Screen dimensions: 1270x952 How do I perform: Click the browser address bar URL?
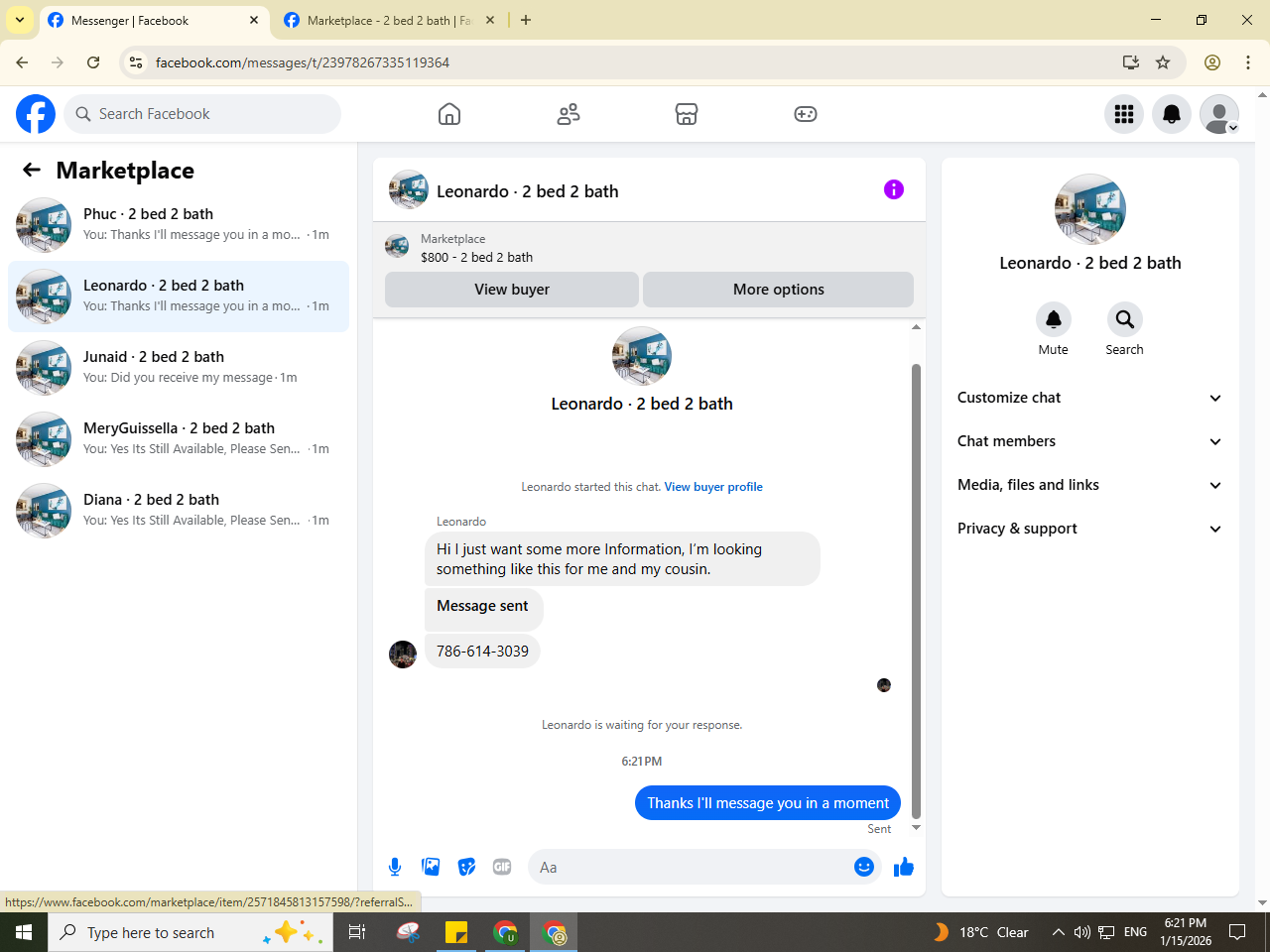point(303,62)
